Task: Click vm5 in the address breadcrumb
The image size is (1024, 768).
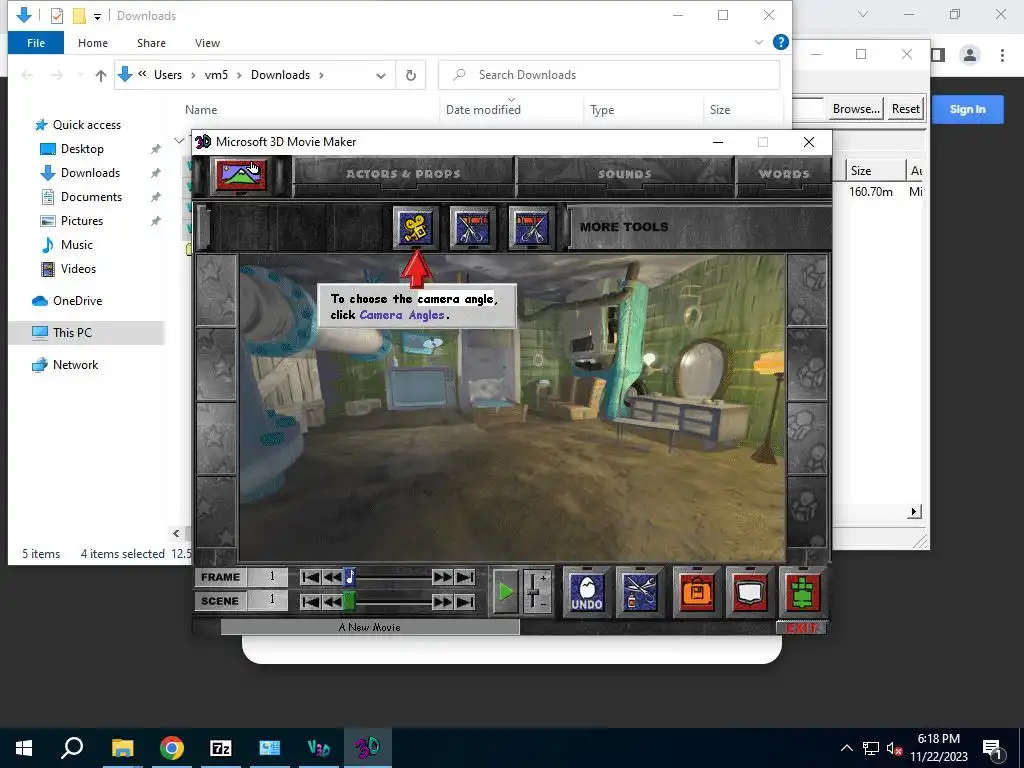Action: [x=216, y=75]
